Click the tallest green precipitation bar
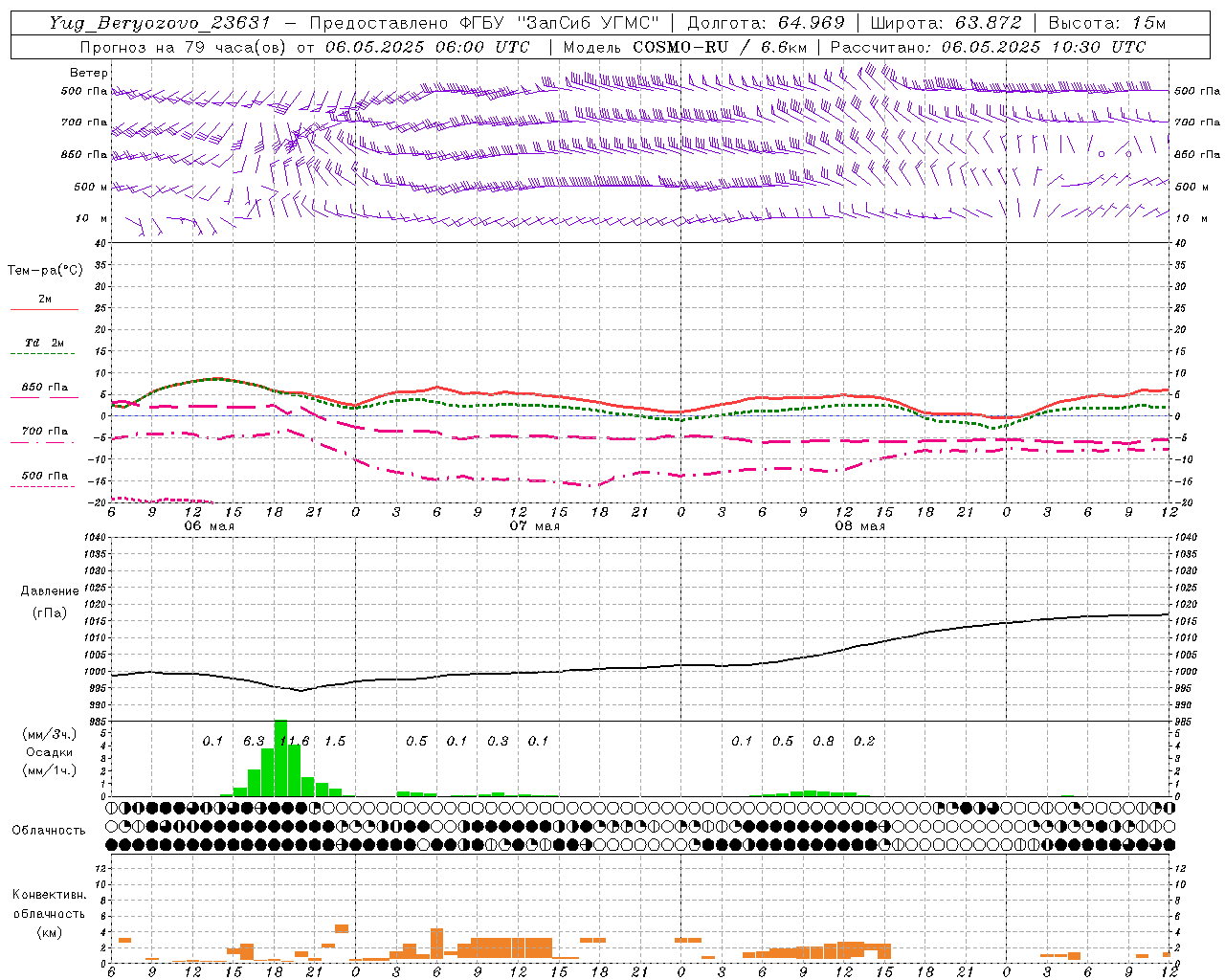This screenshot has height=980, width=1225. [280, 758]
